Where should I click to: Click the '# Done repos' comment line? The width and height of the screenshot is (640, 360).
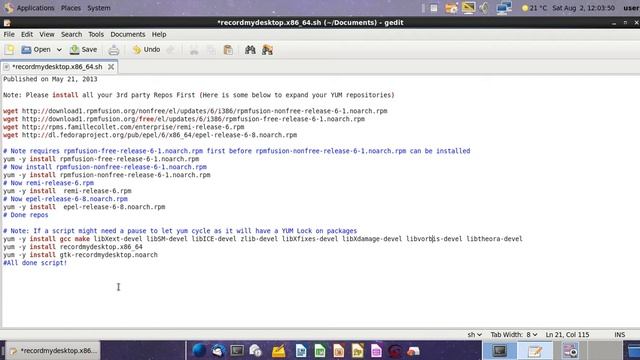pos(26,215)
